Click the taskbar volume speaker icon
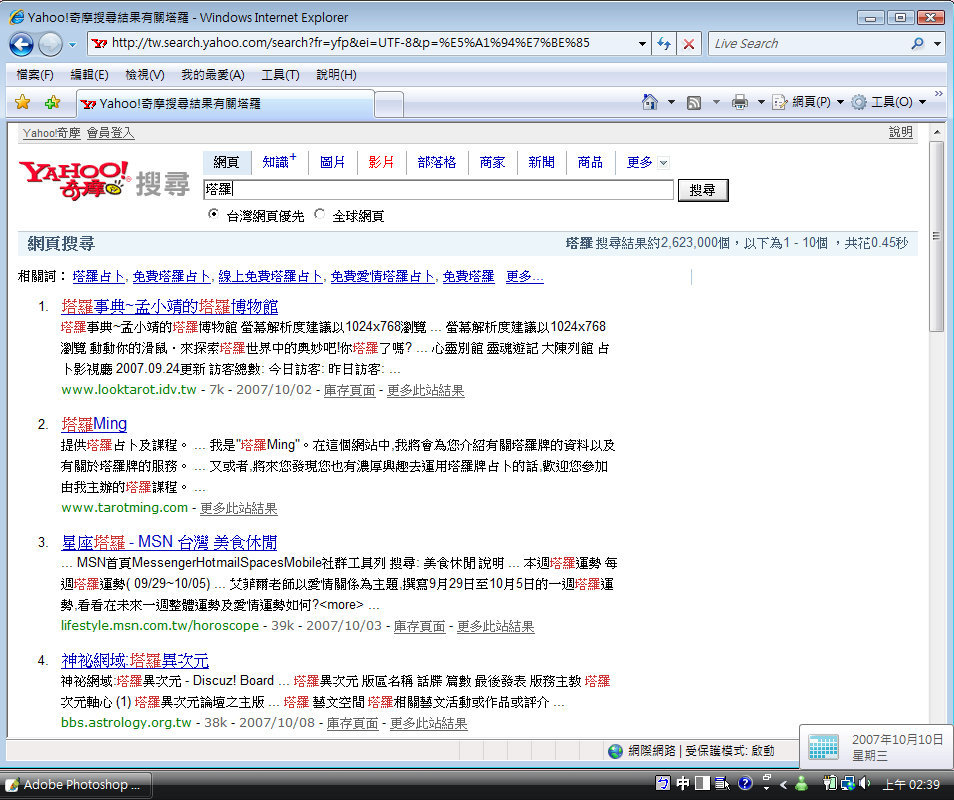This screenshot has width=954, height=800. [x=865, y=784]
